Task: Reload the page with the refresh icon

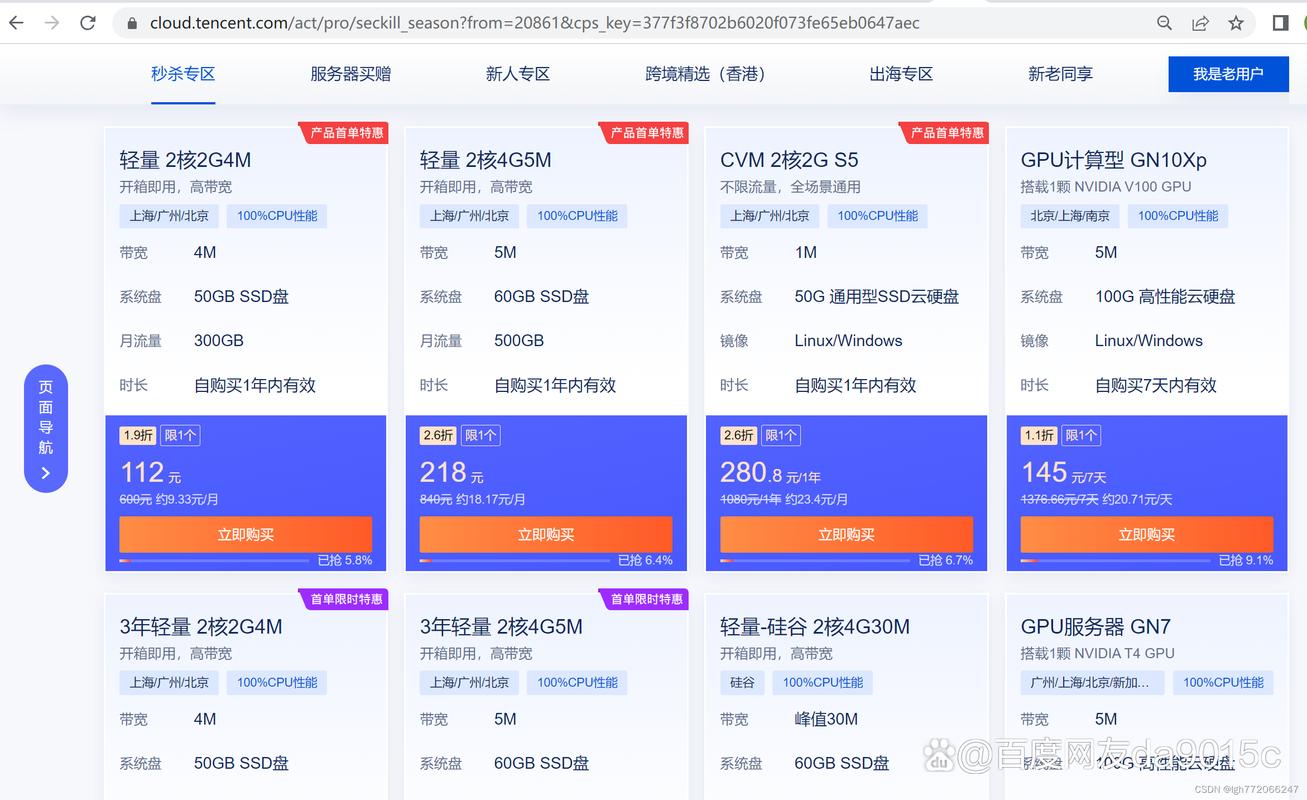Action: (x=88, y=22)
